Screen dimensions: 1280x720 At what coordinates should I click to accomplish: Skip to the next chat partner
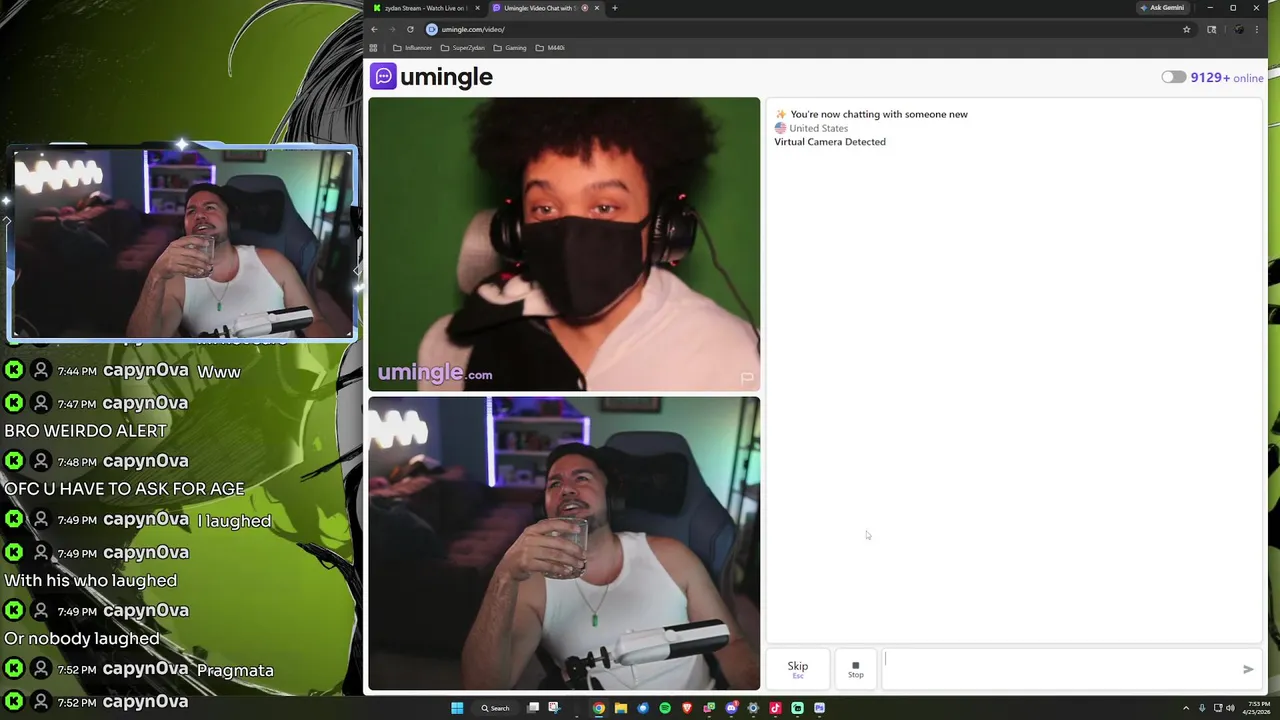[x=798, y=669]
